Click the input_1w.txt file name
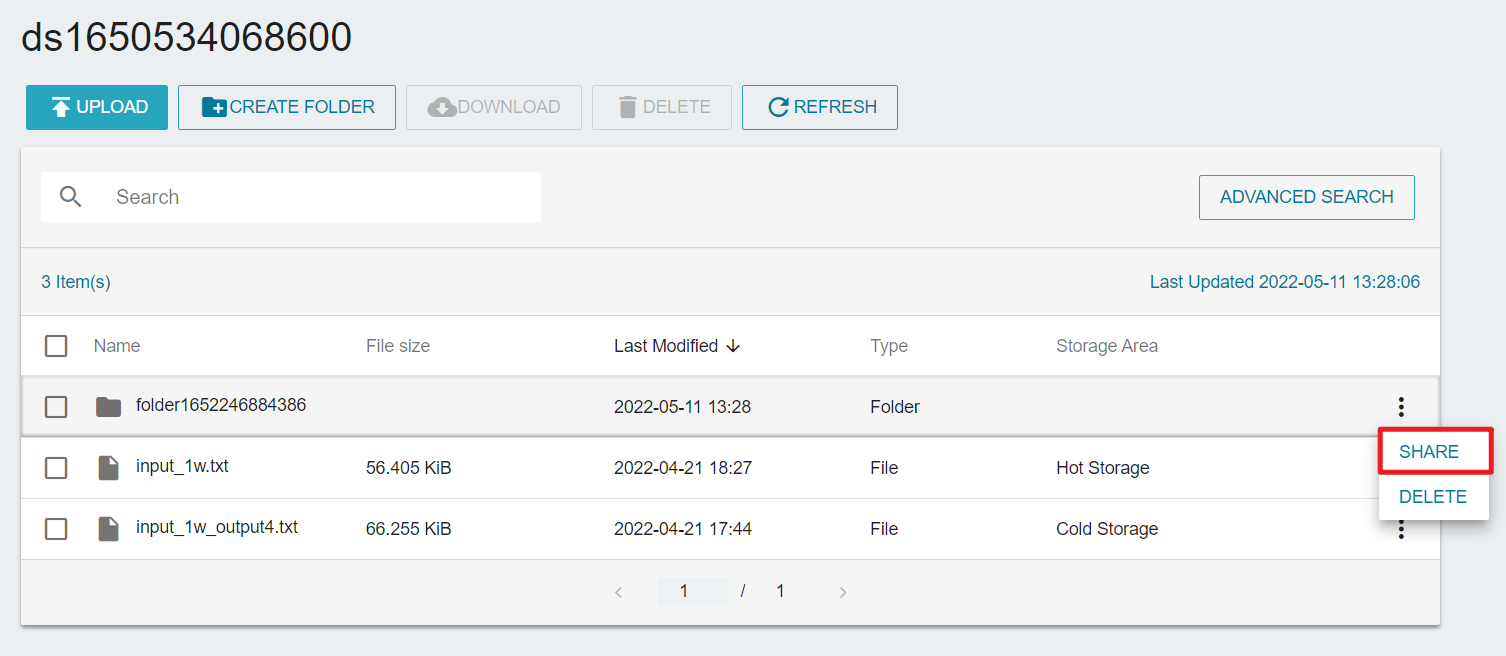Image resolution: width=1506 pixels, height=656 pixels. point(182,466)
